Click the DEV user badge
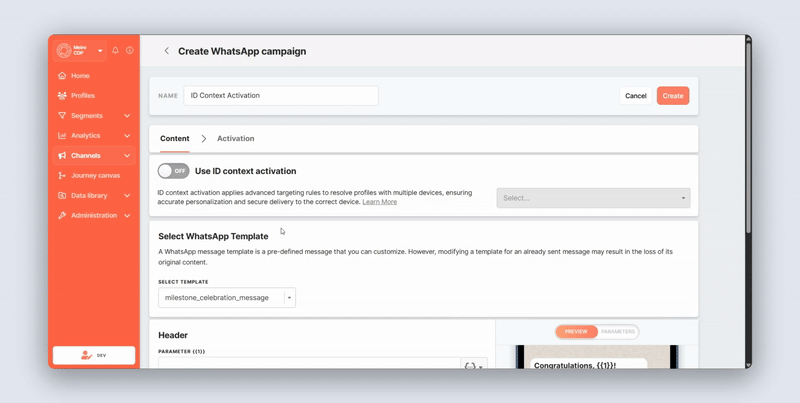800x403 pixels. click(x=94, y=355)
